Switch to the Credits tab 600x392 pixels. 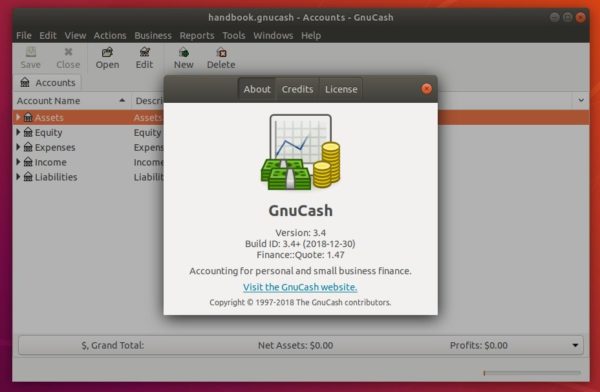[297, 89]
